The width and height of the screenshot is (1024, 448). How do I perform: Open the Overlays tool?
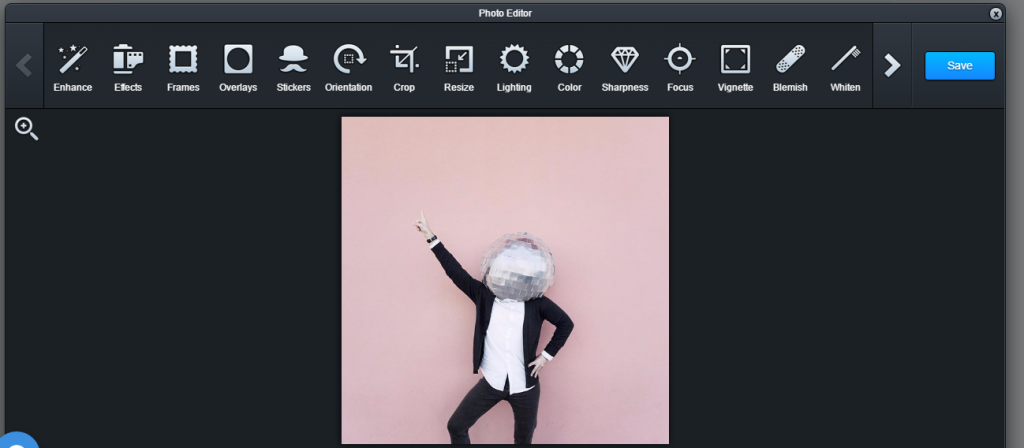coord(238,67)
